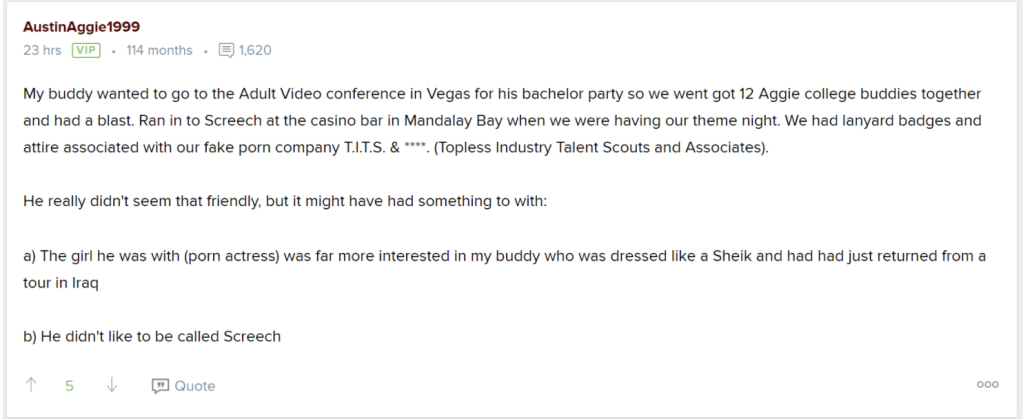Click the 1,620 post count number
The height and width of the screenshot is (419, 1023).
[x=254, y=50]
